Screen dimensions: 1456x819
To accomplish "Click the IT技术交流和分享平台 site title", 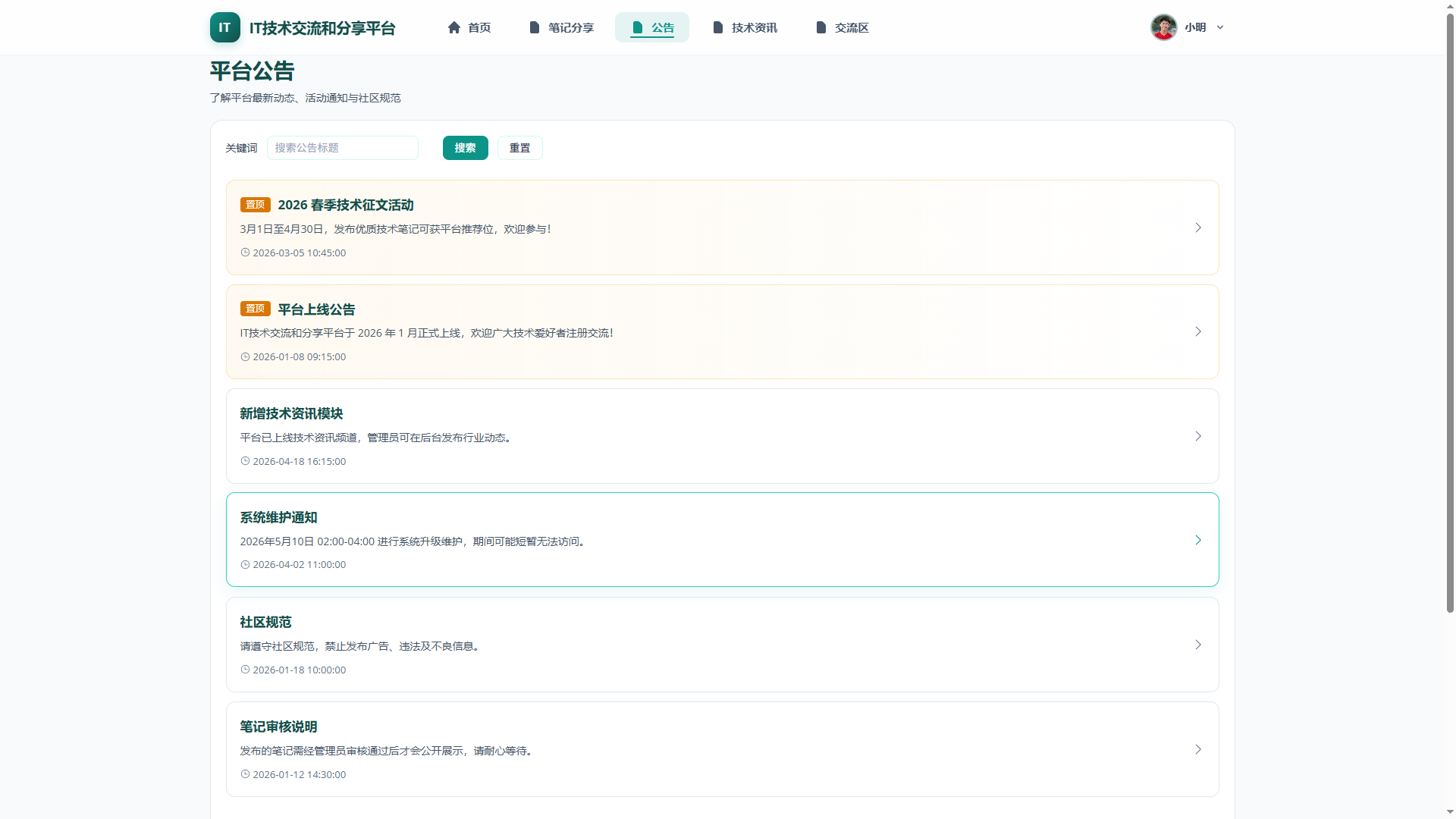I will (322, 28).
